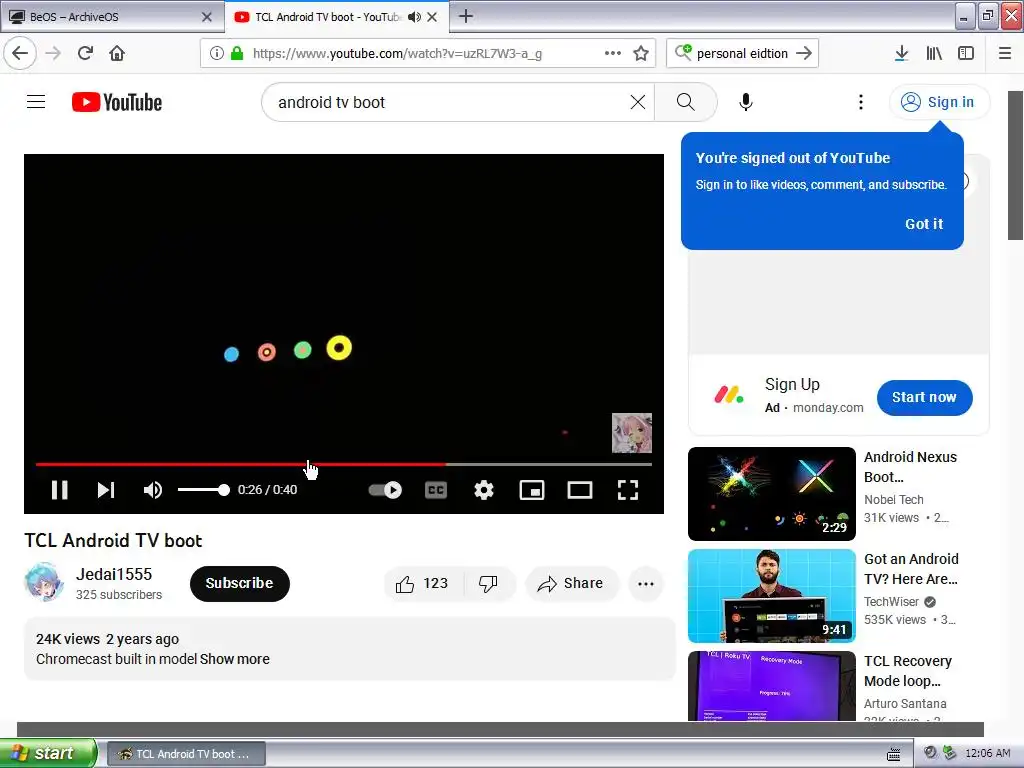Open YouTube settings three-dot menu
This screenshot has height=768, width=1024.
tap(861, 102)
